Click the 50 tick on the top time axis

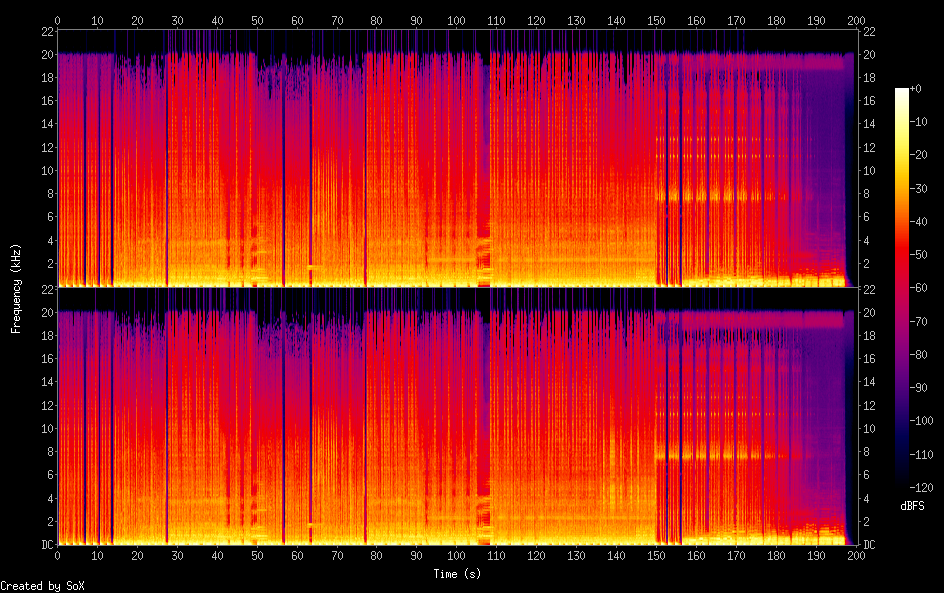point(257,20)
